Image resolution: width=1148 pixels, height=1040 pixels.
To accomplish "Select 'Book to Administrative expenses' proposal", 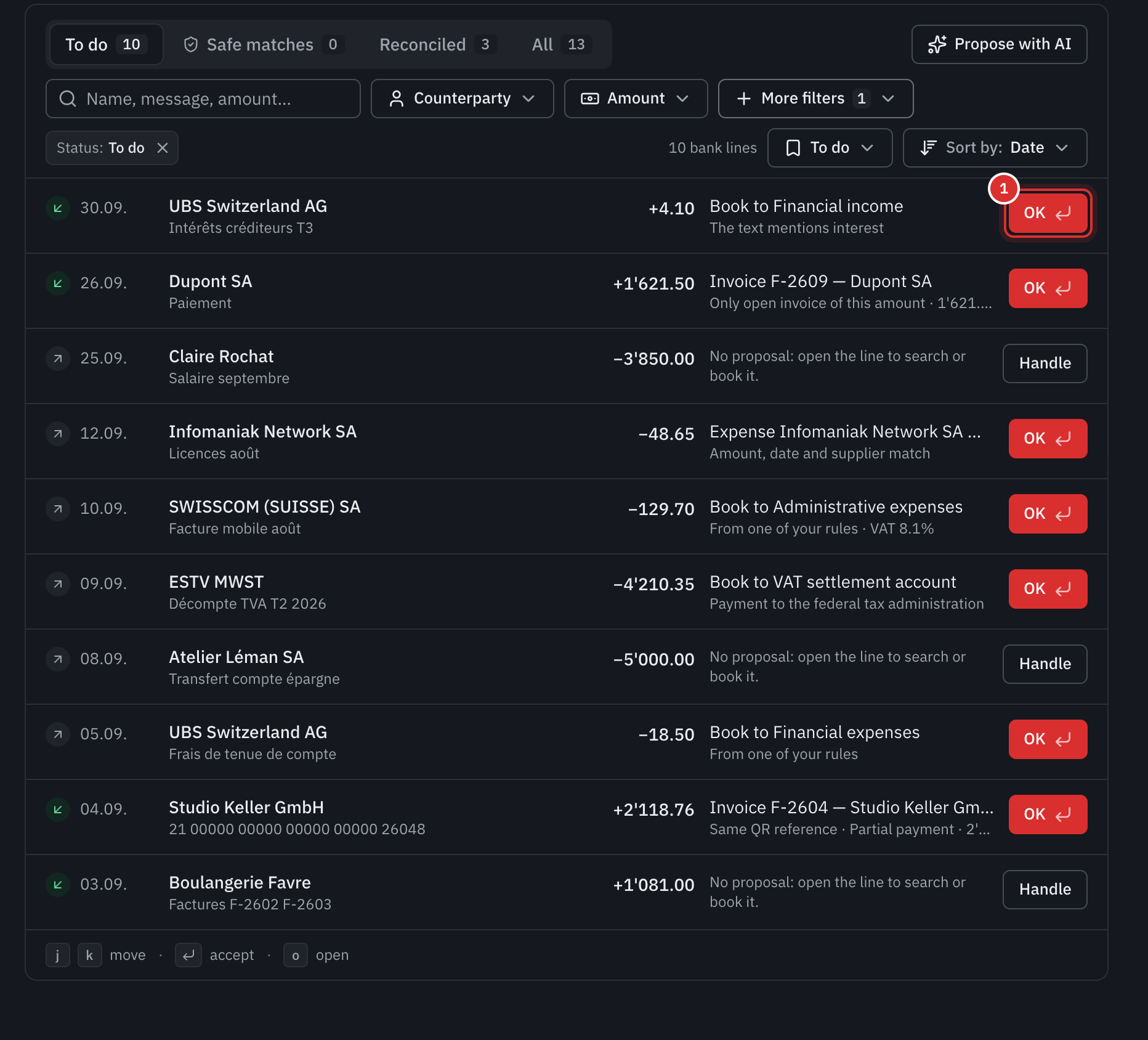I will (x=836, y=507).
